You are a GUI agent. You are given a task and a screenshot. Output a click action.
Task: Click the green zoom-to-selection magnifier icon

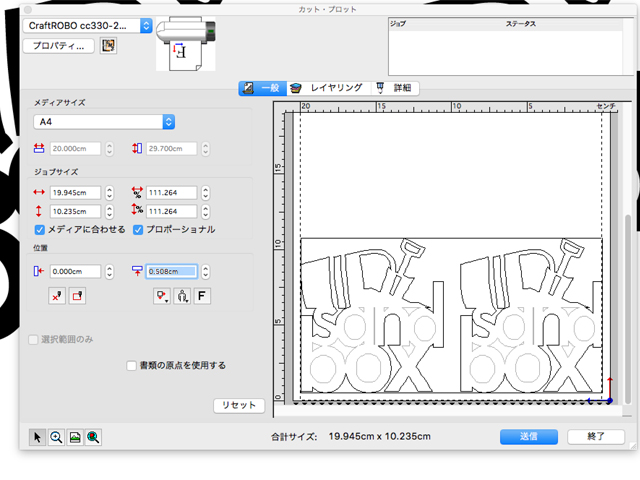coord(92,437)
